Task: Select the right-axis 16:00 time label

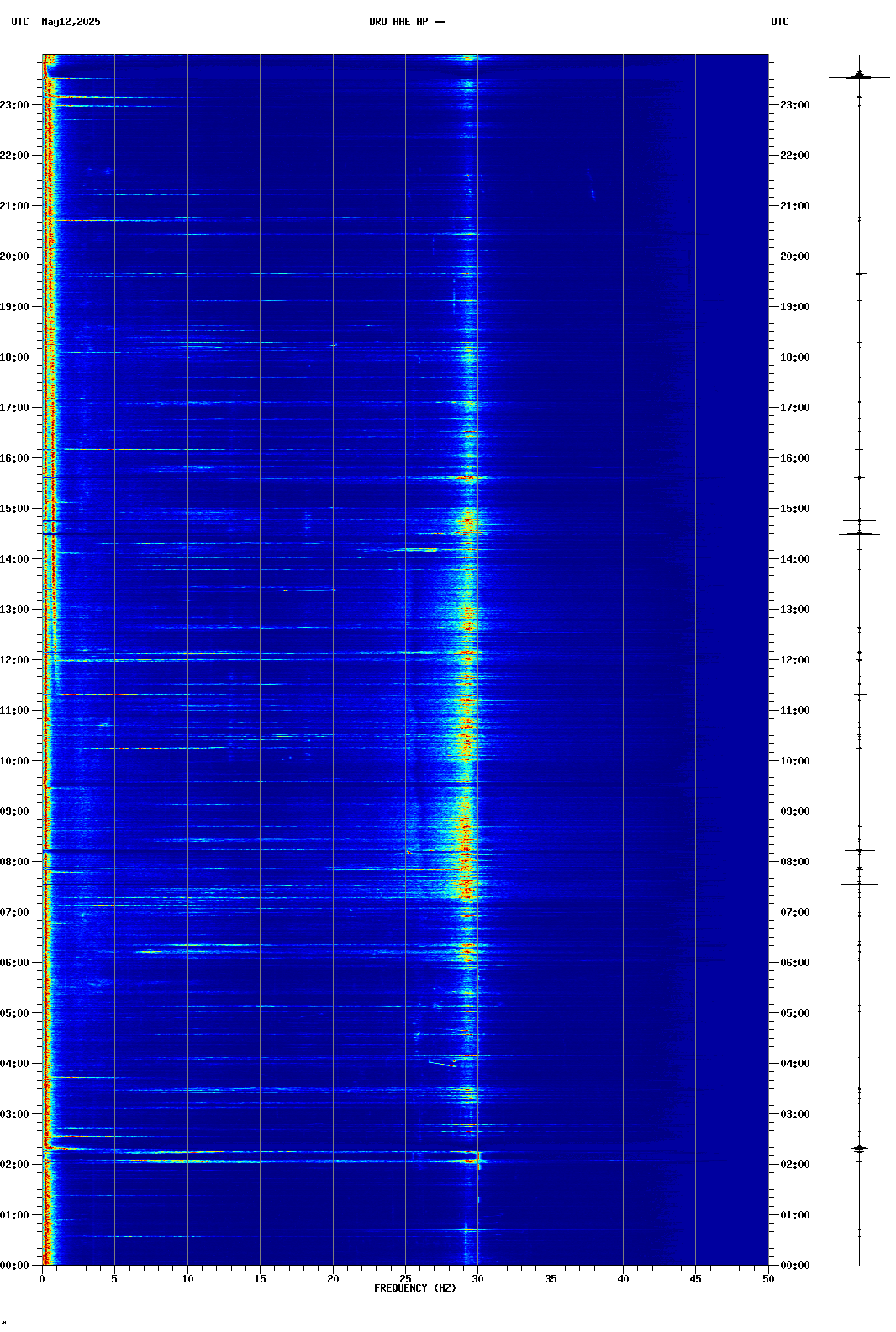Action: (795, 458)
